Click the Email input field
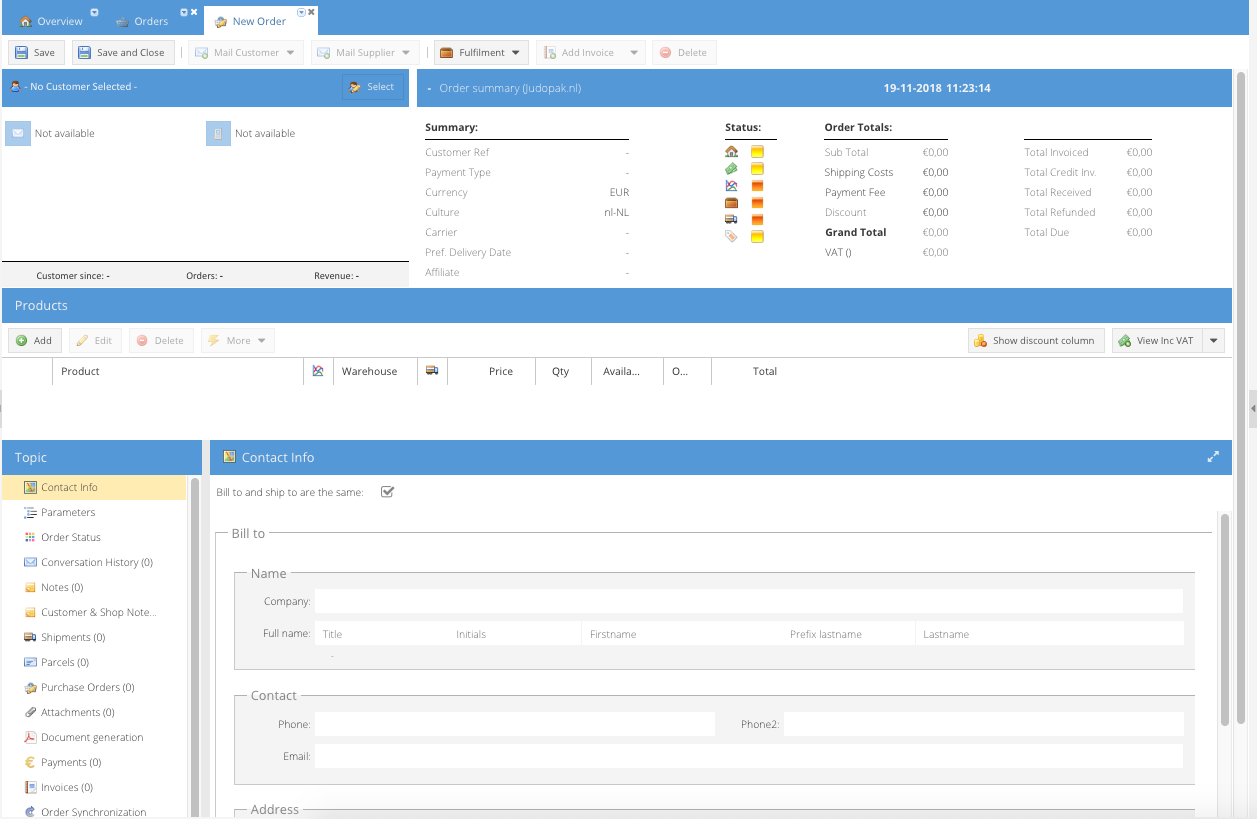This screenshot has height=819, width=1257. pyautogui.click(x=749, y=756)
